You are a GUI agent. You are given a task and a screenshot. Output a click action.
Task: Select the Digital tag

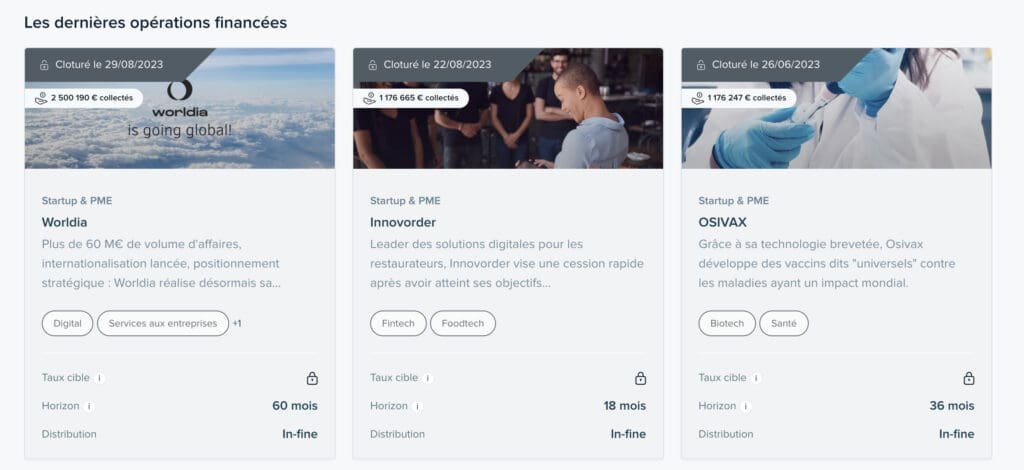[x=67, y=323]
